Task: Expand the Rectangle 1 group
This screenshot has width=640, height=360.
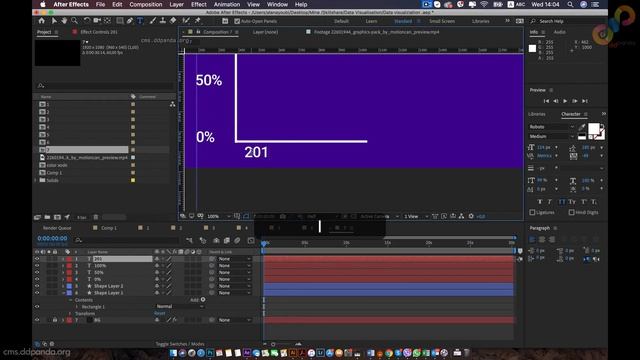Action: (x=76, y=307)
